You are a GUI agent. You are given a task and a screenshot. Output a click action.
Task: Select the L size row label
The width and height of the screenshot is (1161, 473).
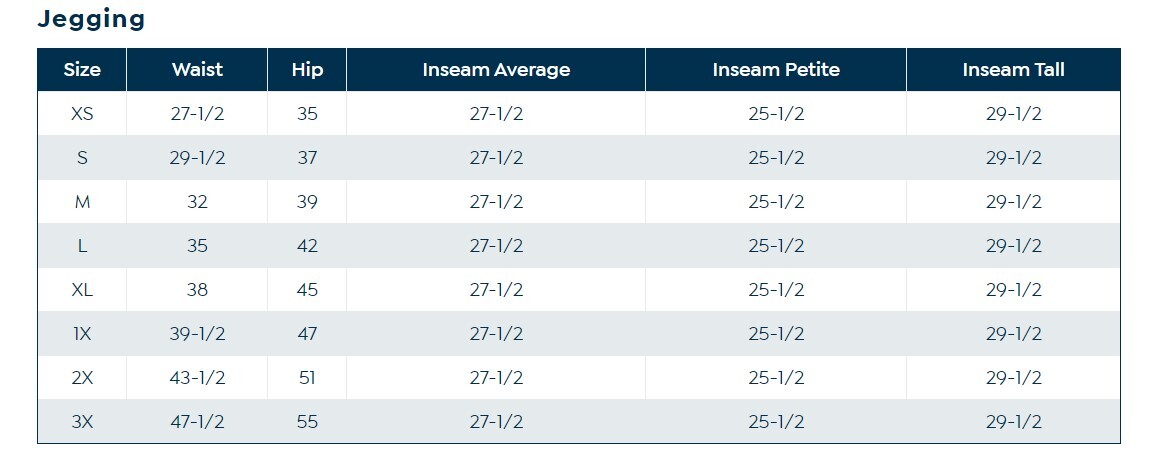(x=82, y=246)
